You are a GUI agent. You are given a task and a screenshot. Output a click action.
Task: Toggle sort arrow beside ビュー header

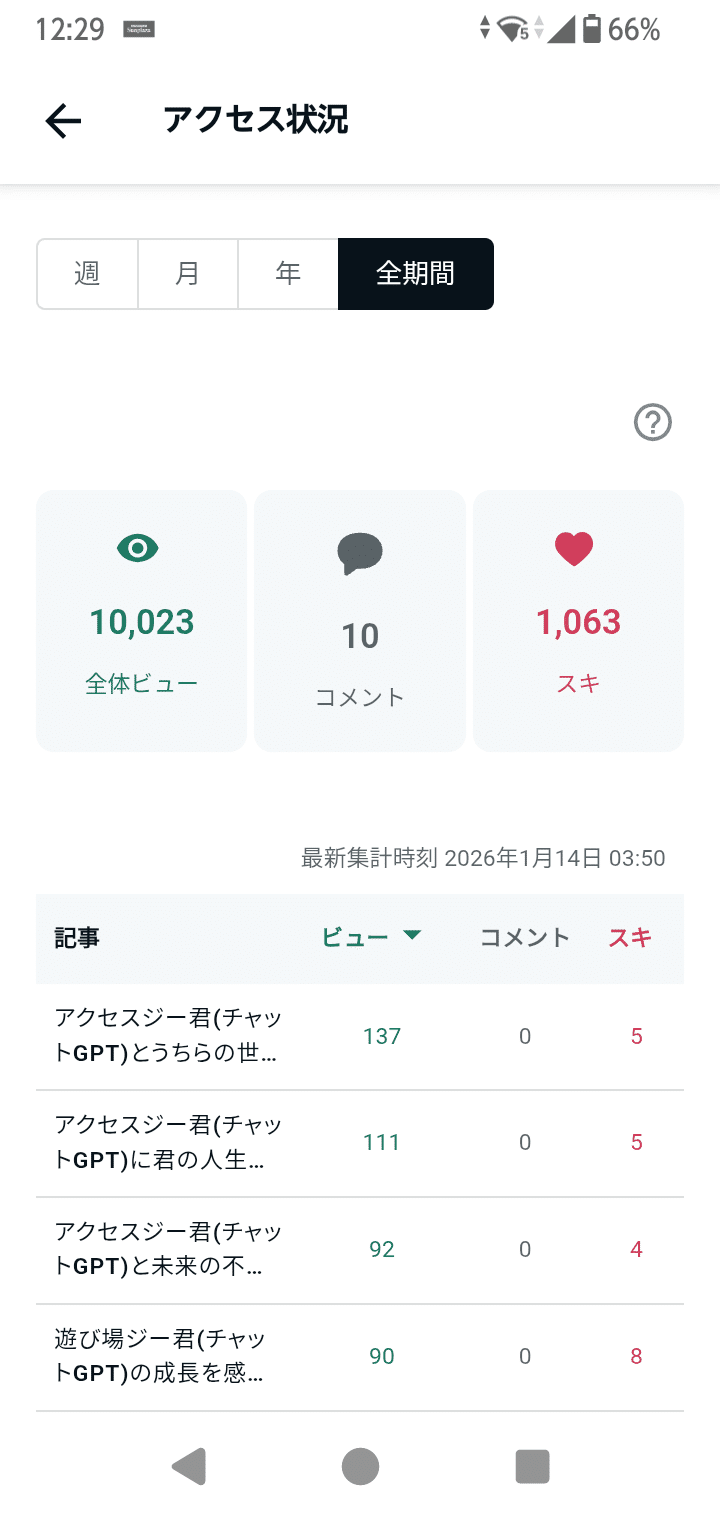tap(412, 936)
